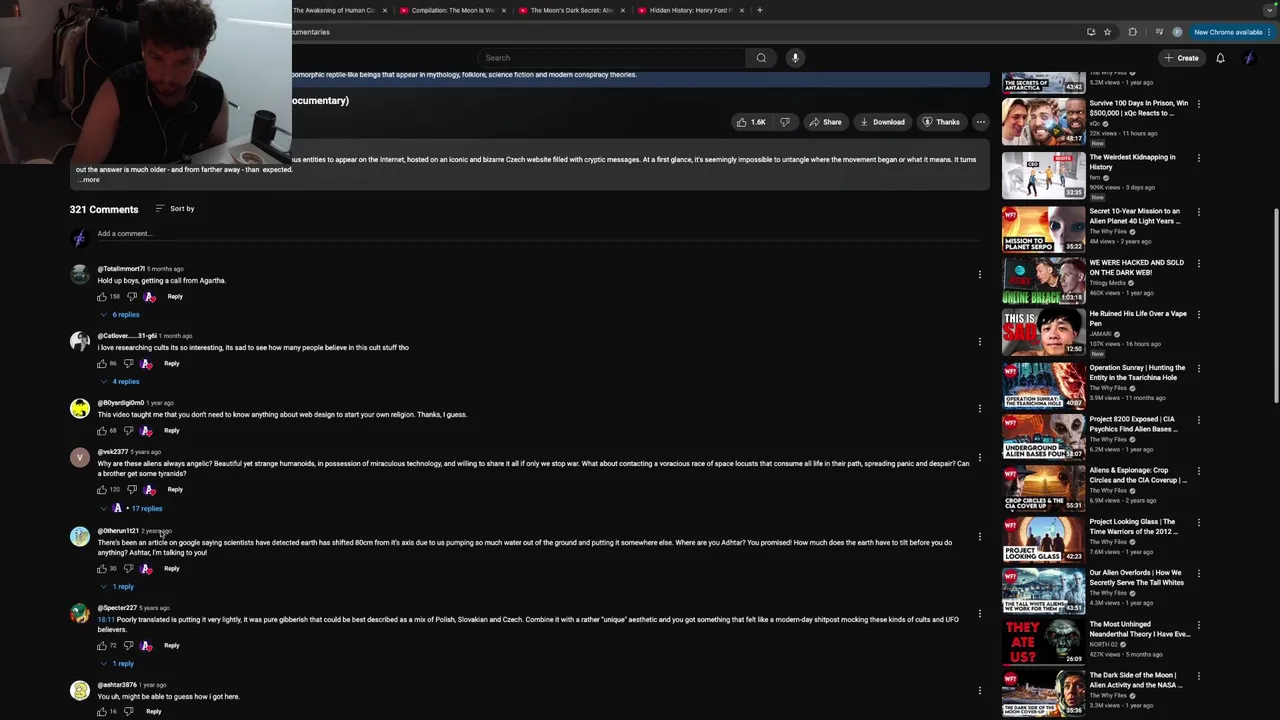Reply to the @TotalImmort7l comment
This screenshot has width=1280, height=720.
pyautogui.click(x=175, y=297)
